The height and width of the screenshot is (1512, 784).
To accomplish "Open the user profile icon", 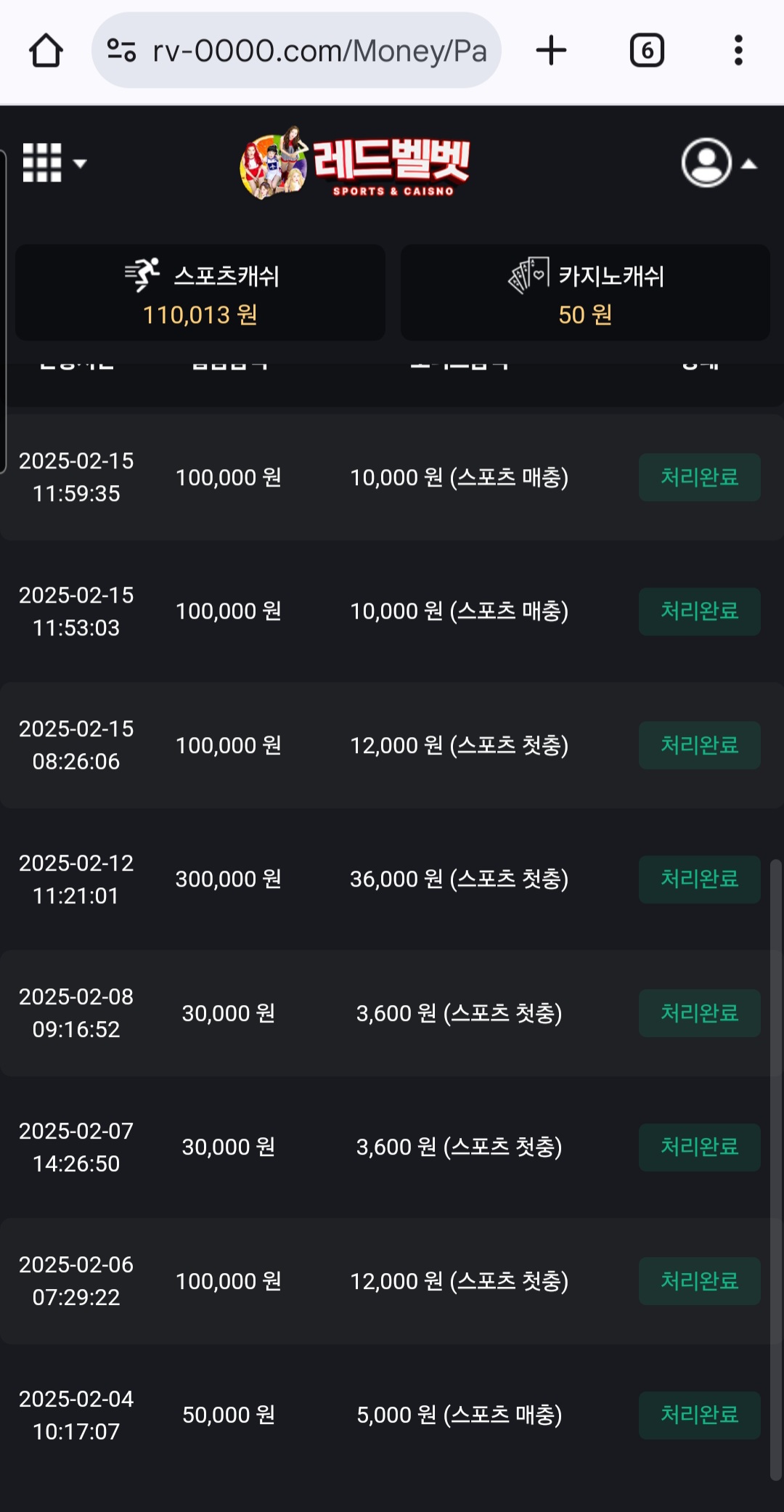I will tap(706, 163).
